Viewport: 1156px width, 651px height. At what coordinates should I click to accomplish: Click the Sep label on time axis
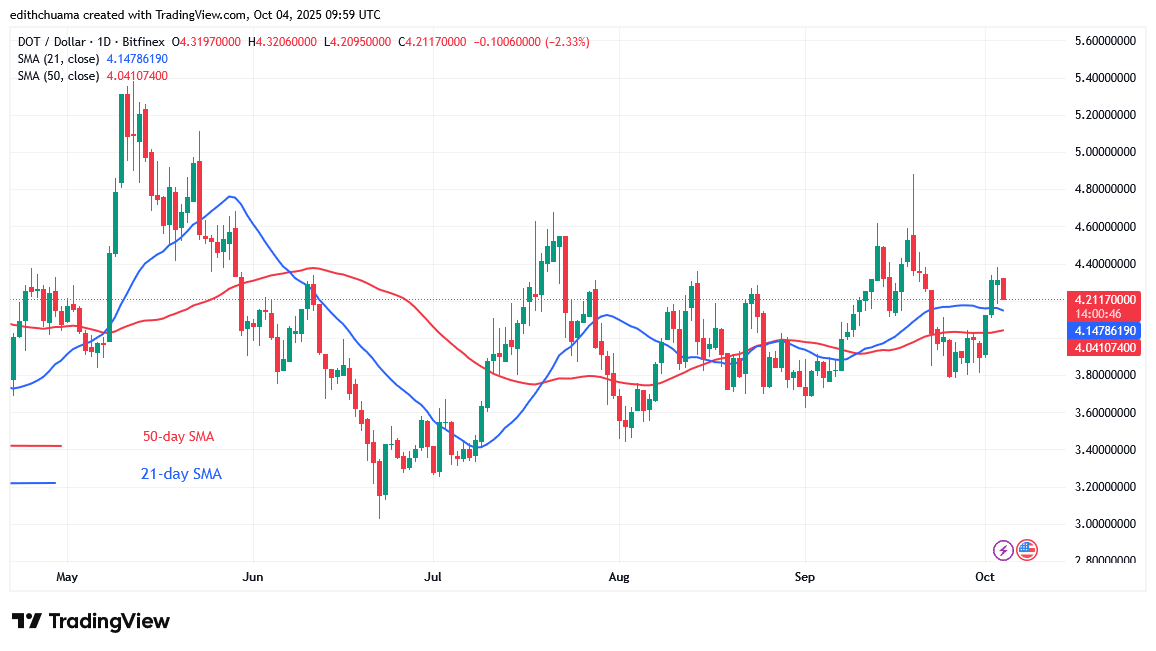click(805, 577)
